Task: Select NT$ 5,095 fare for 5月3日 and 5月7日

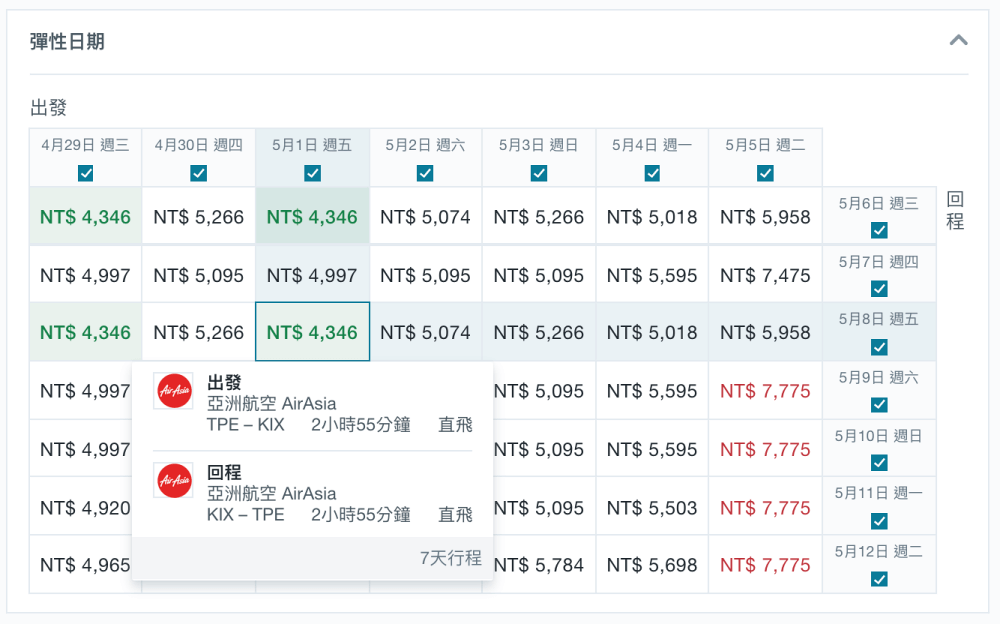Action: (x=539, y=275)
